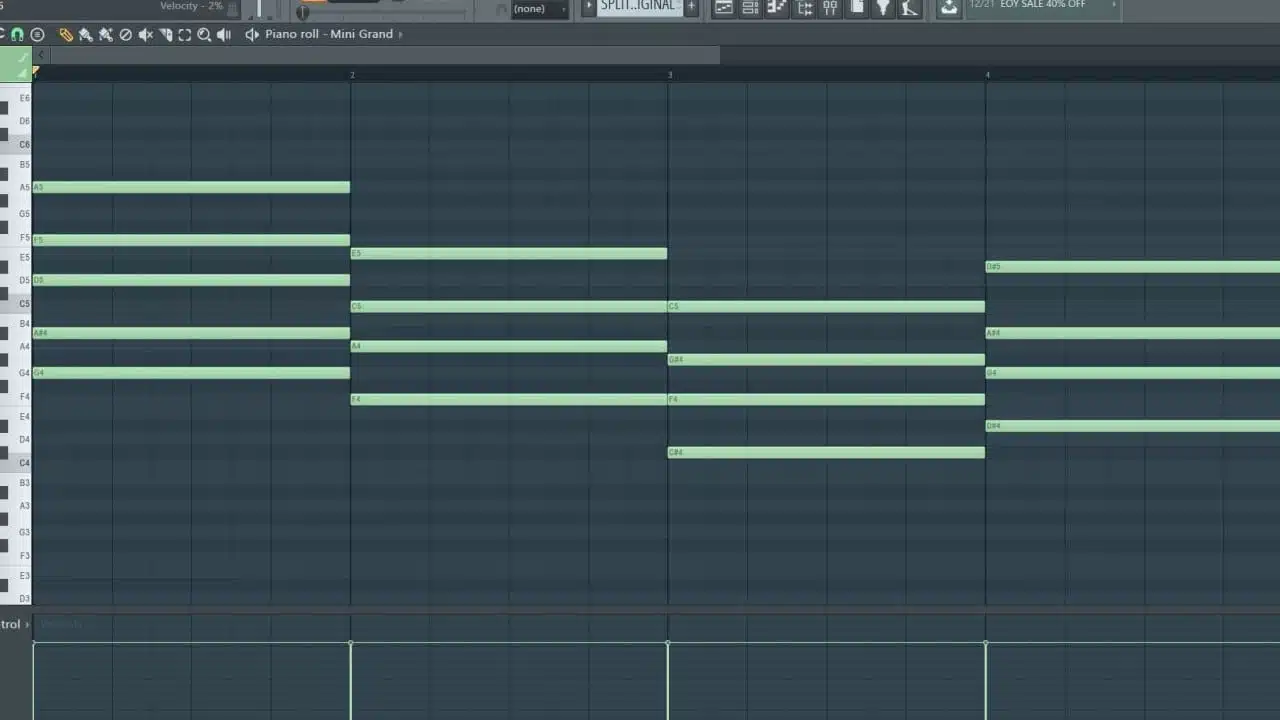Screen dimensions: 1280x720
Task: Click the D3 piano key
Action: click(x=16, y=598)
